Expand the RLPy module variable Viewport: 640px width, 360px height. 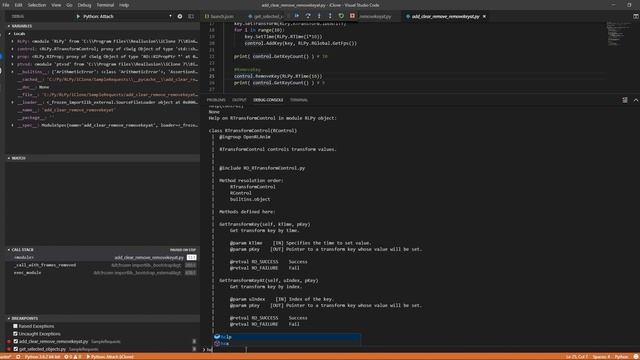(13, 41)
